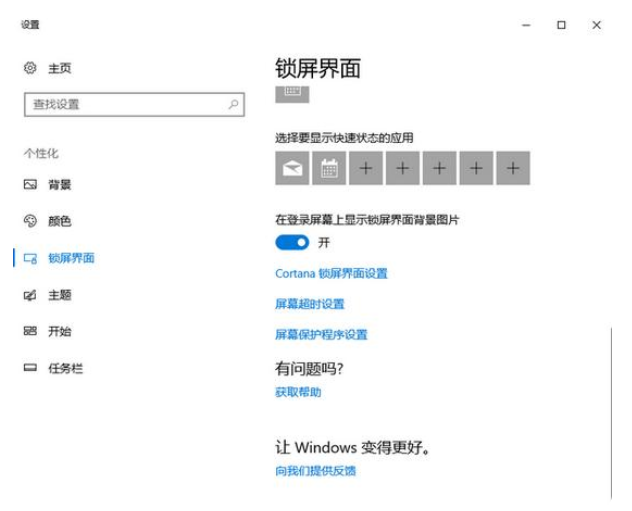This screenshot has height=511, width=632.
Task: Click the vertical scrollbar on the right
Action: 611,410
